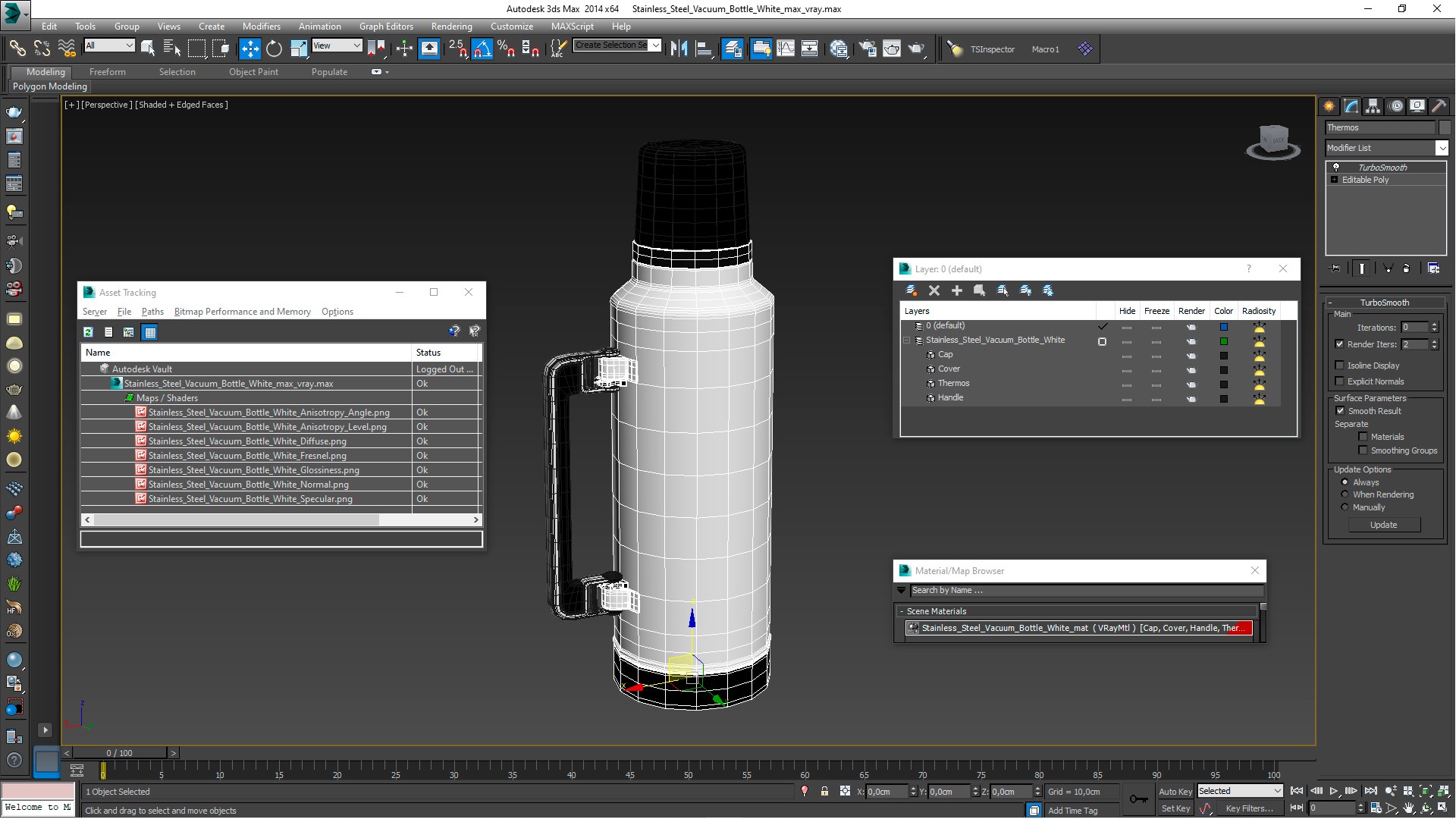Choose the Select Object tool
This screenshot has width=1456, height=819.
(x=148, y=49)
